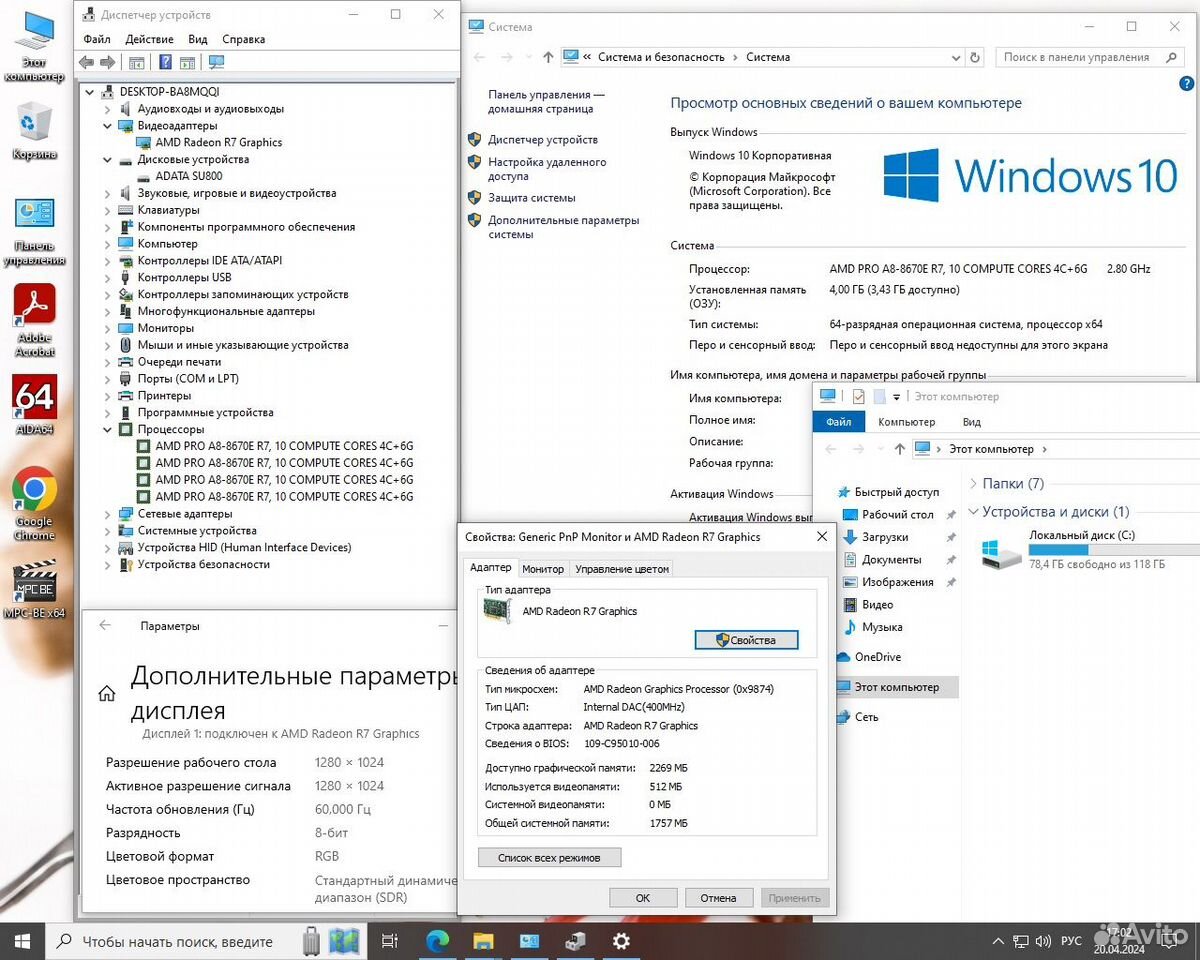Open the Control Panel desktop icon

click(35, 230)
